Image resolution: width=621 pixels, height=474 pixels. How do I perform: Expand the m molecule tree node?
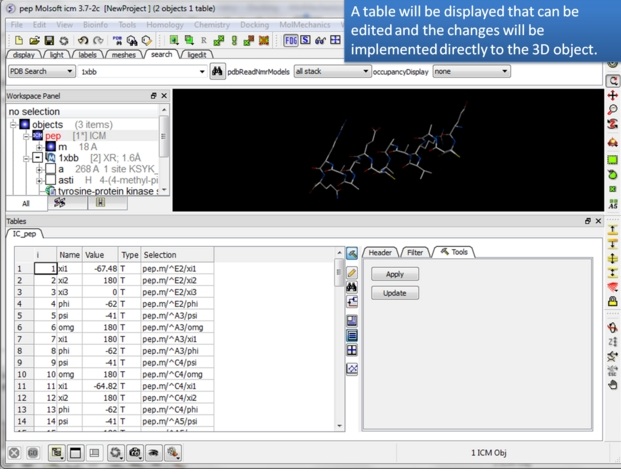tap(39, 147)
